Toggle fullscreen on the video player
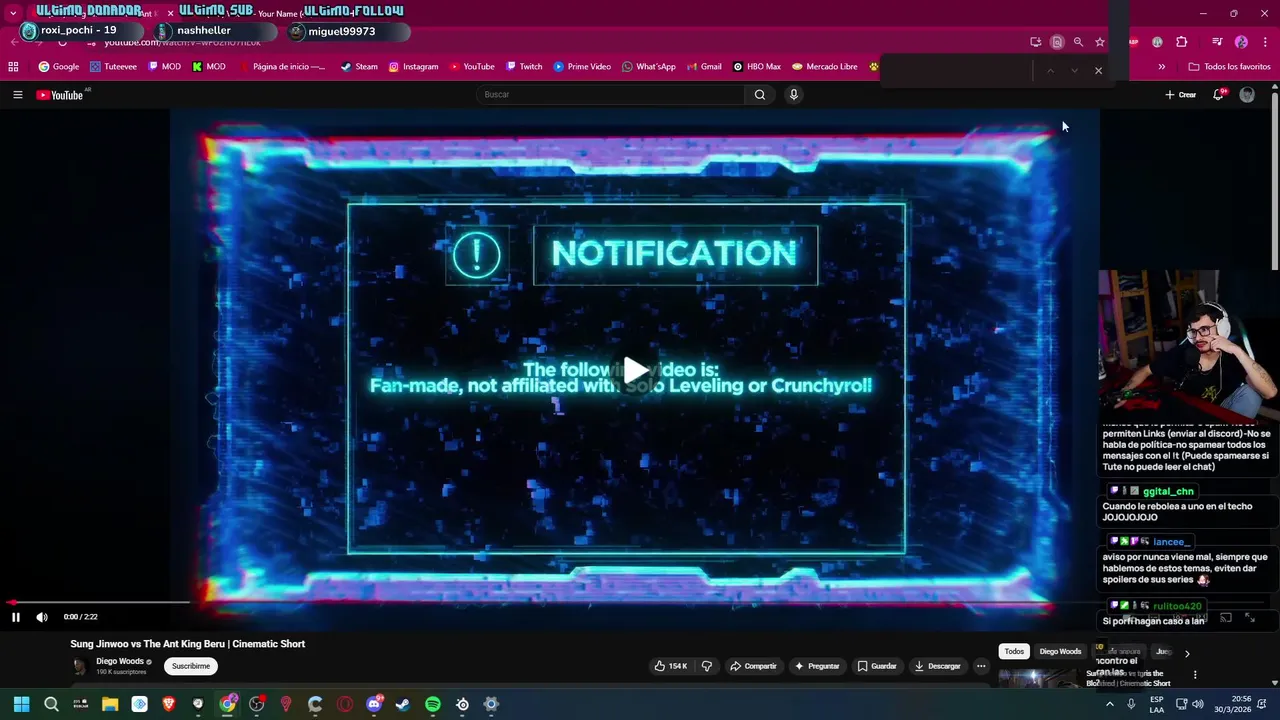 pos(1249,618)
